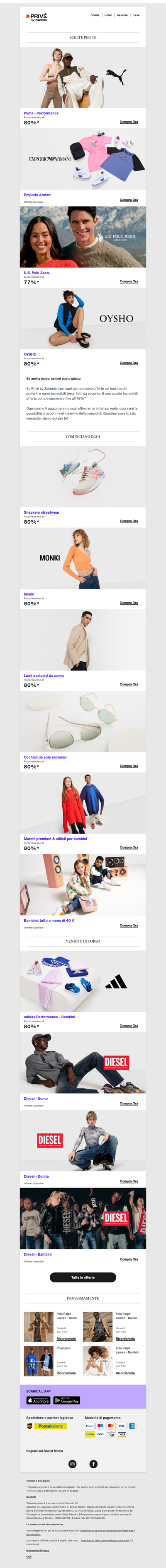Tap the Google Play download badge
The height and width of the screenshot is (1568, 166).
(66, 1400)
